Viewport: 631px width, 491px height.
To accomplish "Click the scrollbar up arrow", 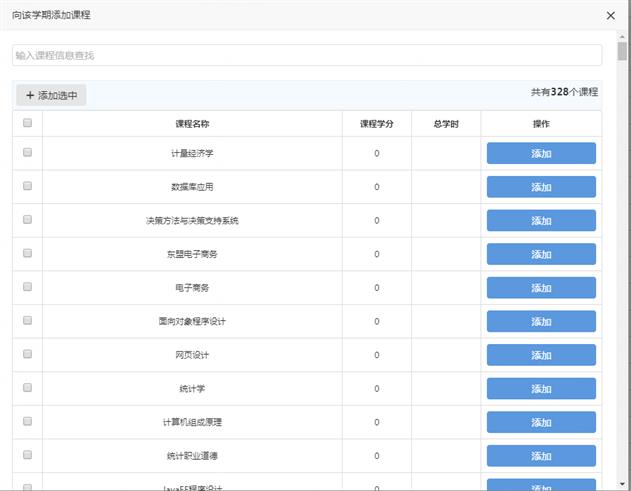I will click(623, 37).
